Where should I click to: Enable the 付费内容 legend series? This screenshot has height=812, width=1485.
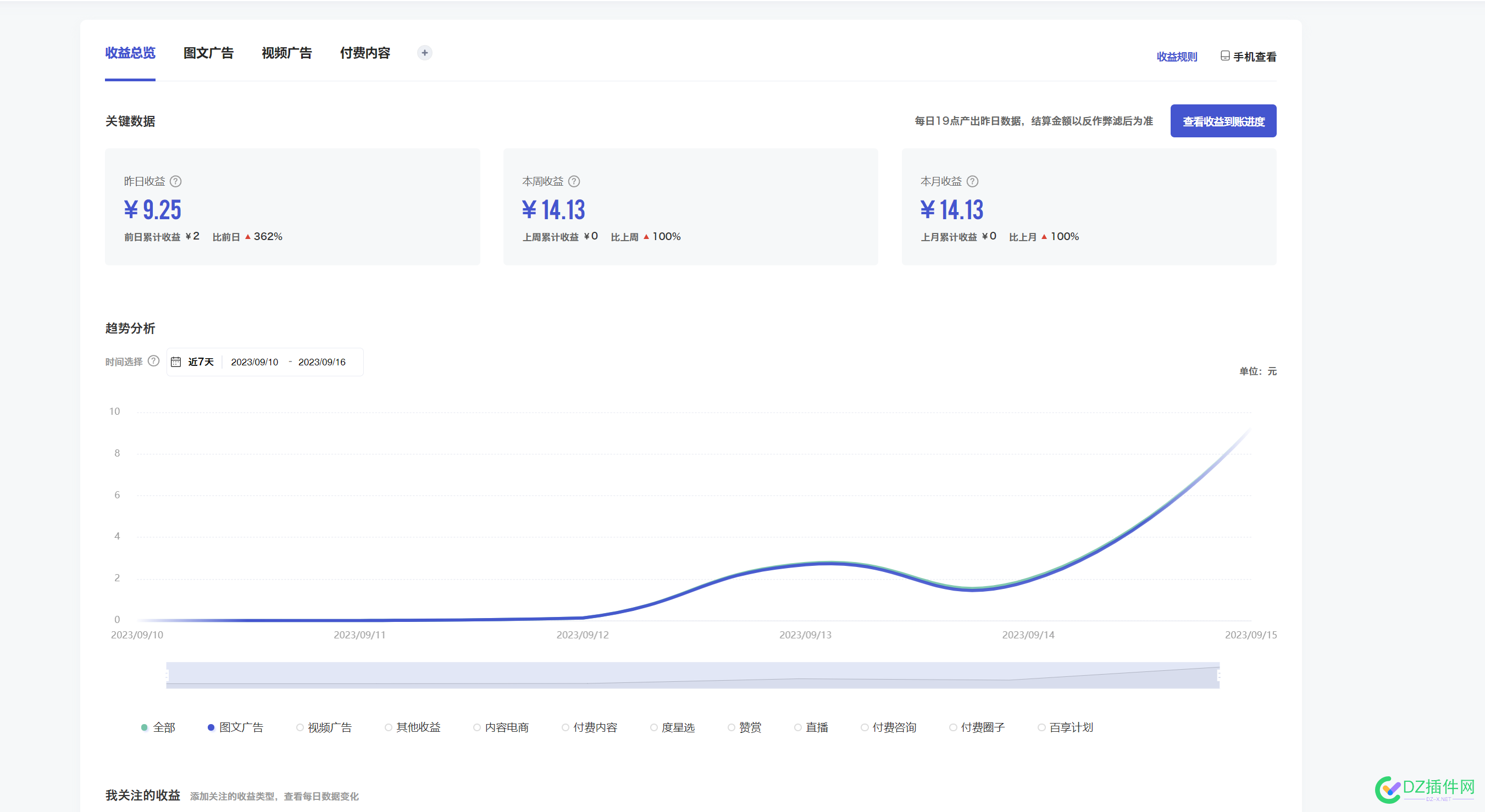tap(590, 727)
